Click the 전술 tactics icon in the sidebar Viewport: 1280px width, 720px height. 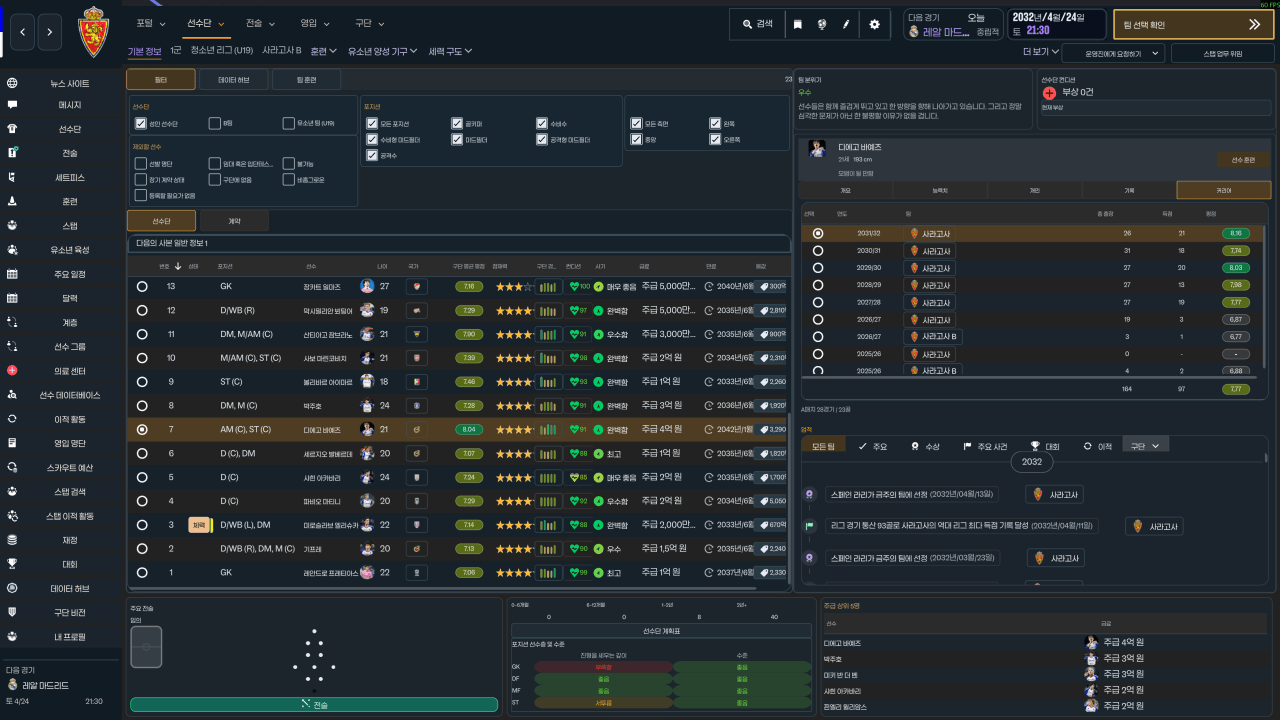coord(12,153)
